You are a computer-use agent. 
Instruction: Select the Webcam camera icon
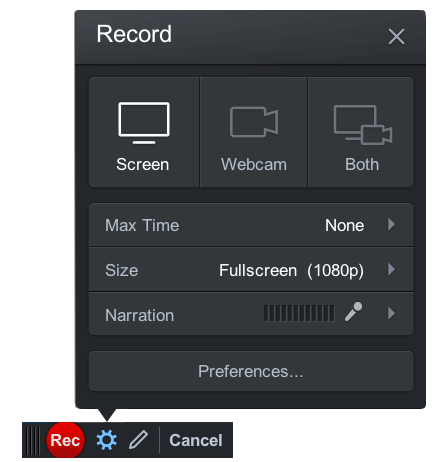[254, 122]
